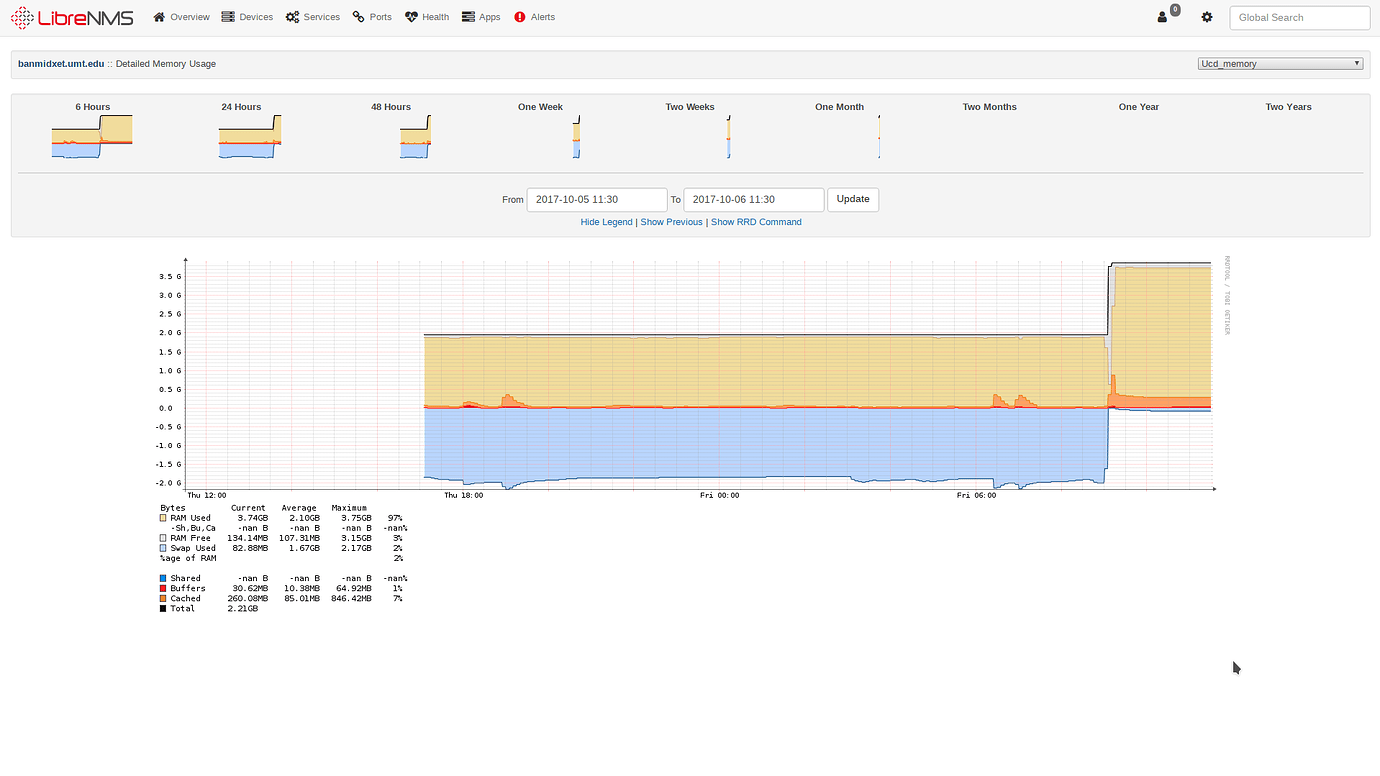Open the user account icon with notification badge
This screenshot has height=776, width=1380.
click(x=1164, y=17)
